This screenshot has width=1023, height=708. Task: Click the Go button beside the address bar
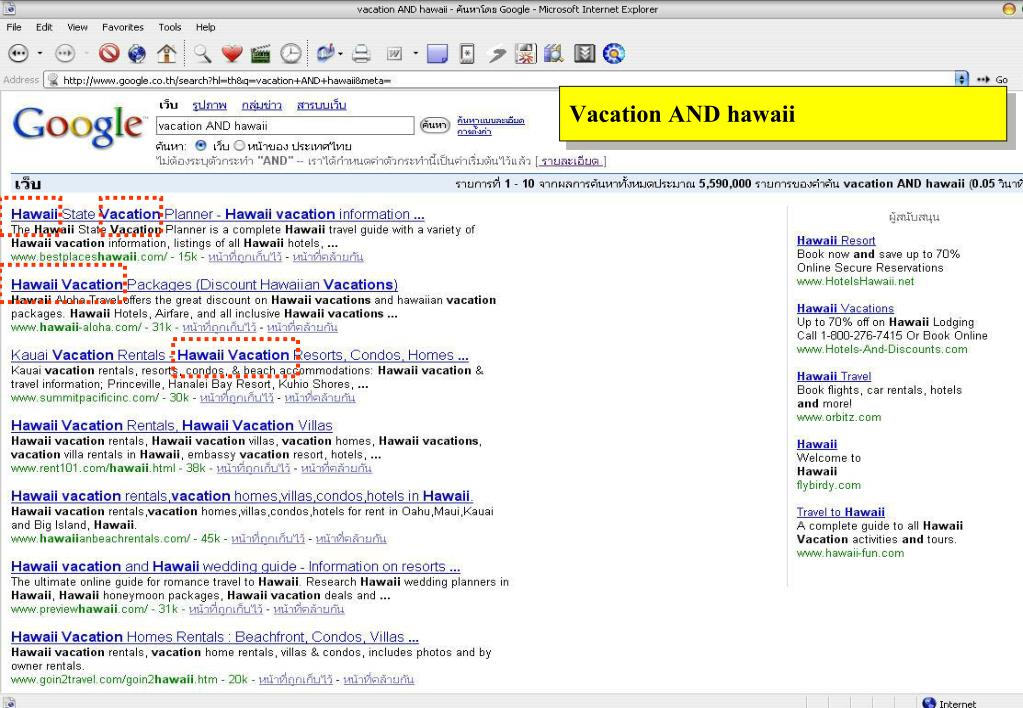993,80
